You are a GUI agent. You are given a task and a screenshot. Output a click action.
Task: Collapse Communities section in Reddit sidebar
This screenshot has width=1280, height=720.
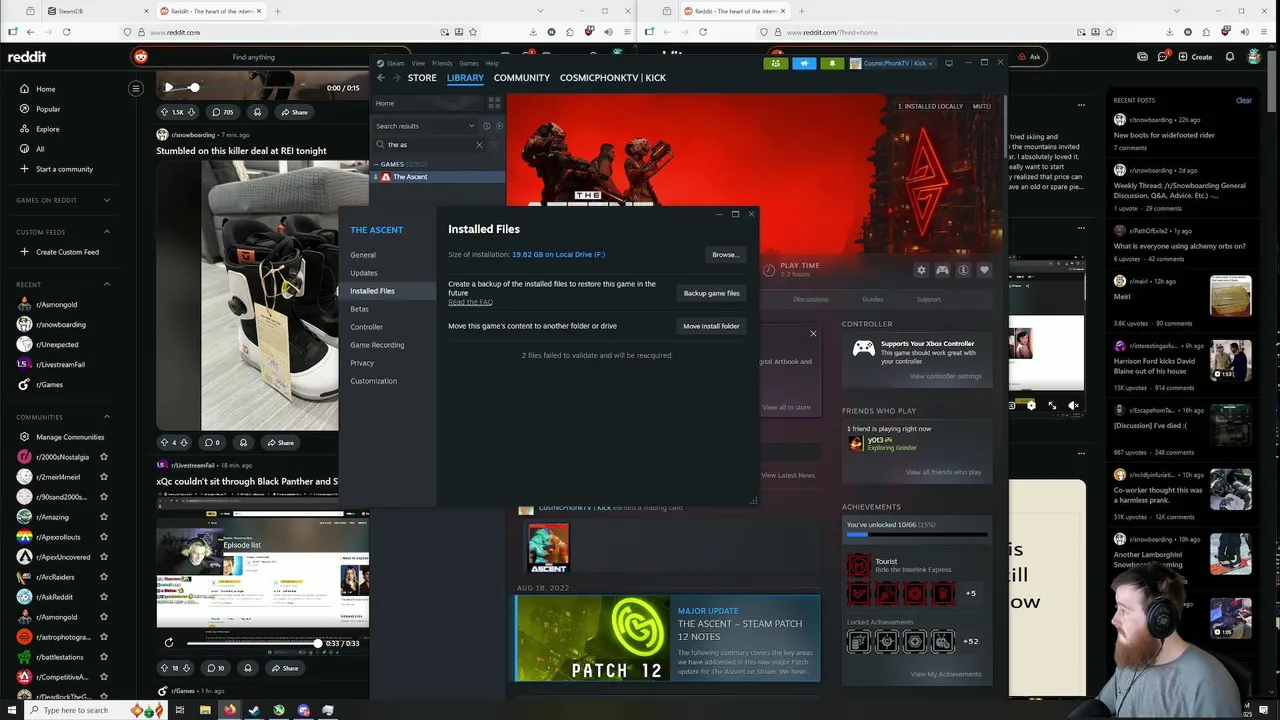(107, 417)
